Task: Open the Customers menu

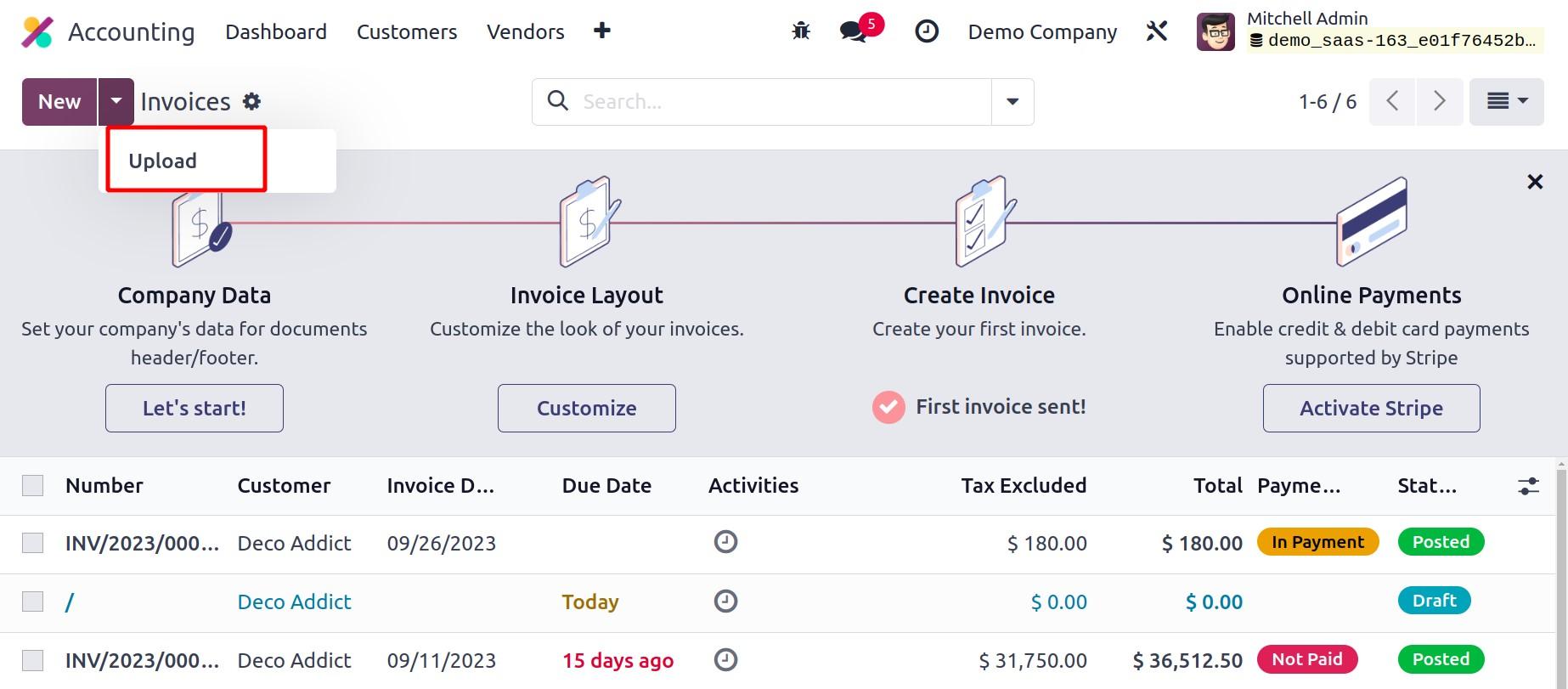Action: tap(406, 31)
